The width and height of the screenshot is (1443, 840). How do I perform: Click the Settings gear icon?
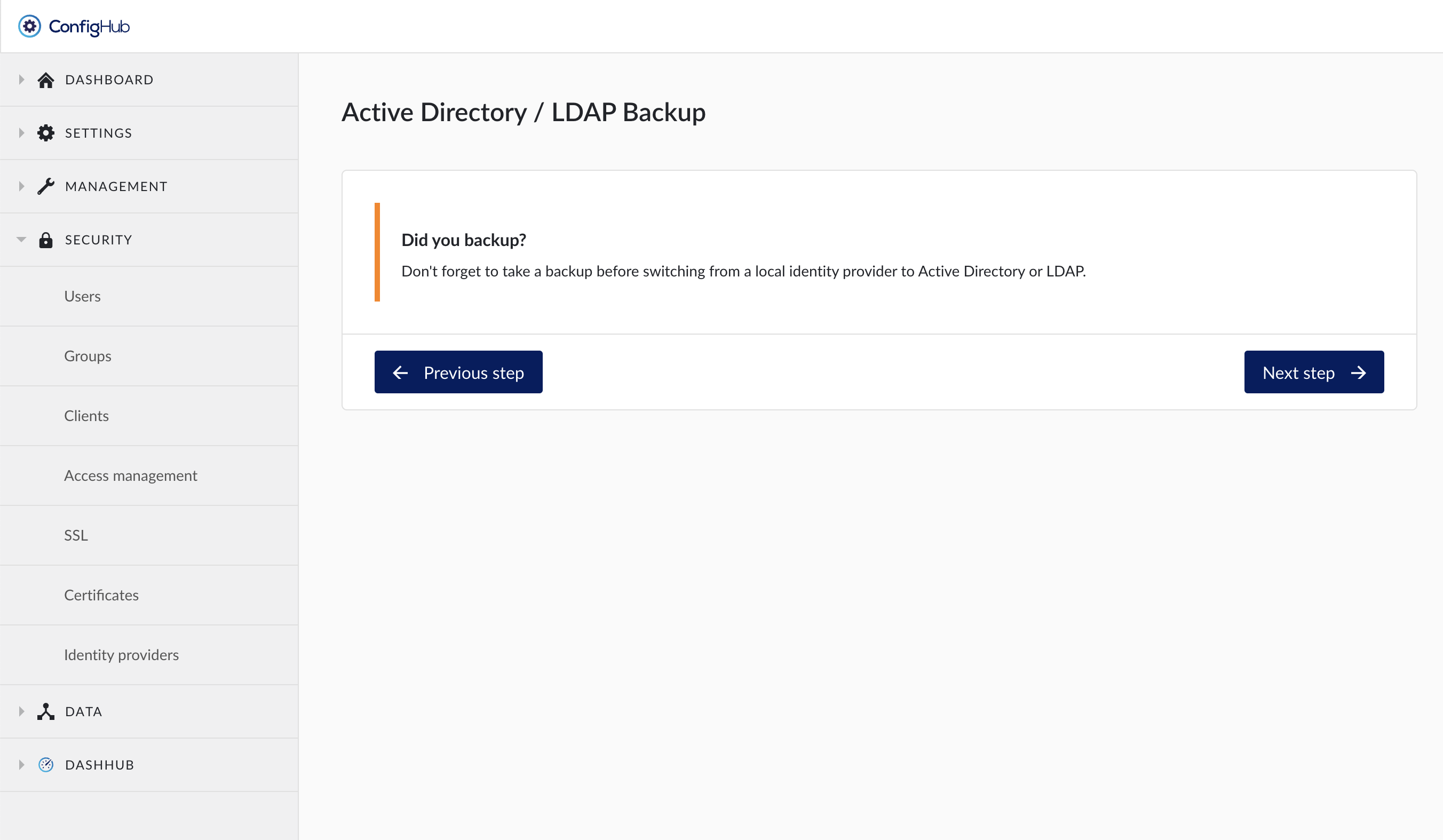coord(46,132)
